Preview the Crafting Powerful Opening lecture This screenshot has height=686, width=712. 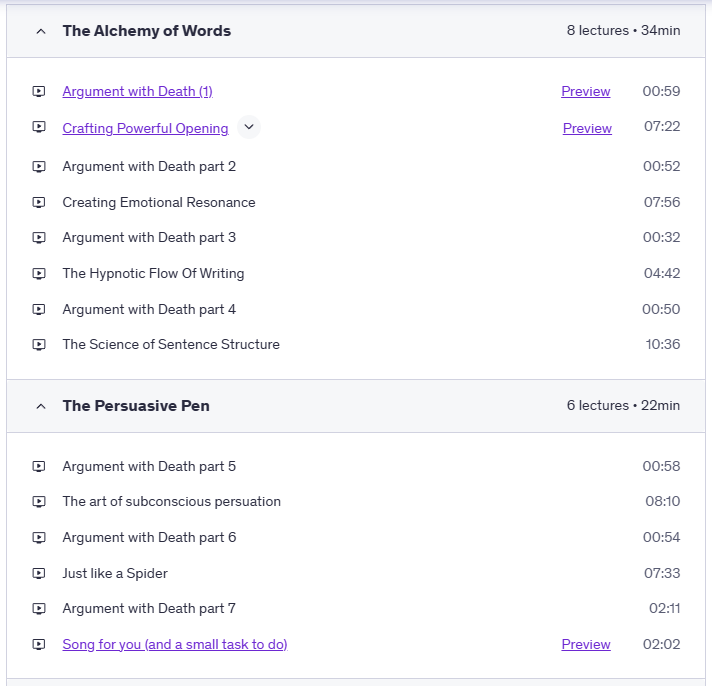pyautogui.click(x=587, y=128)
